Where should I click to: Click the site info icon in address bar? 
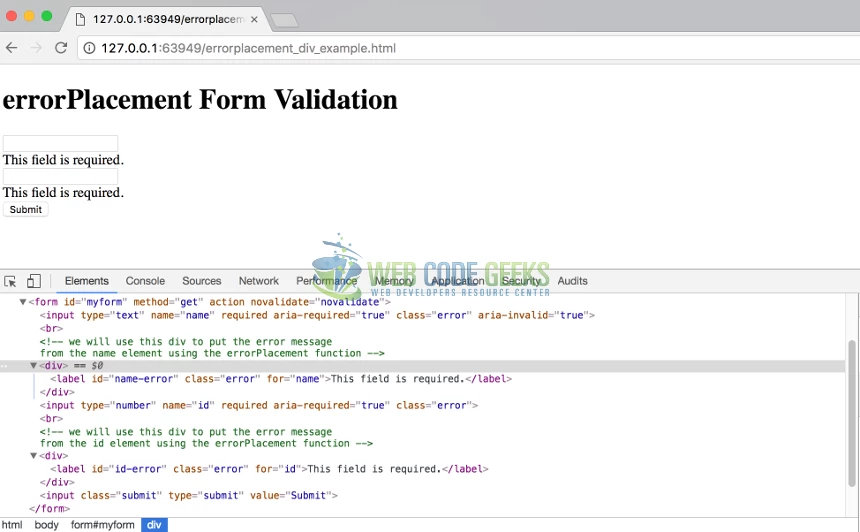88,48
